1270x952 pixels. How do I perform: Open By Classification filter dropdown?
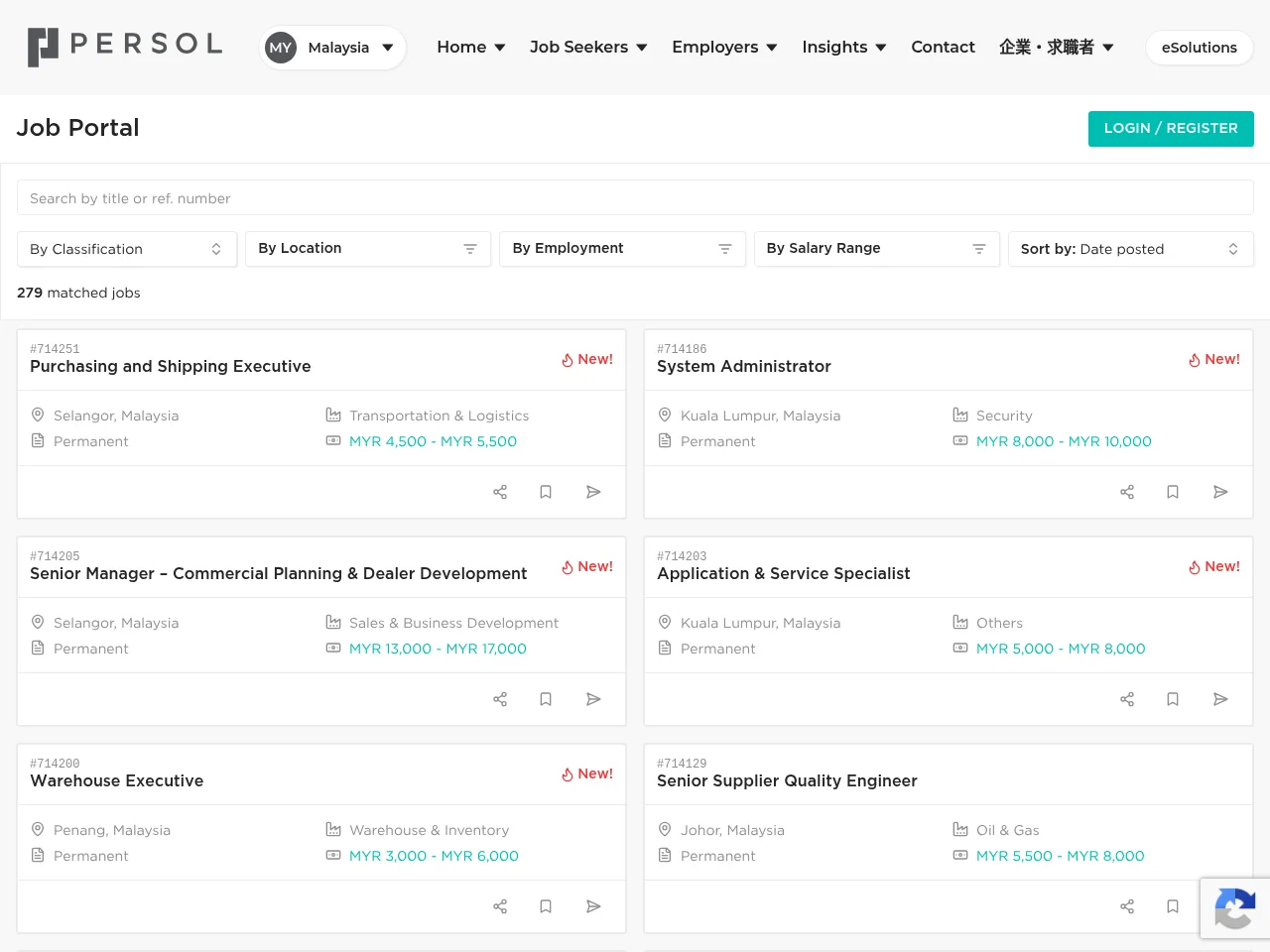(x=127, y=249)
